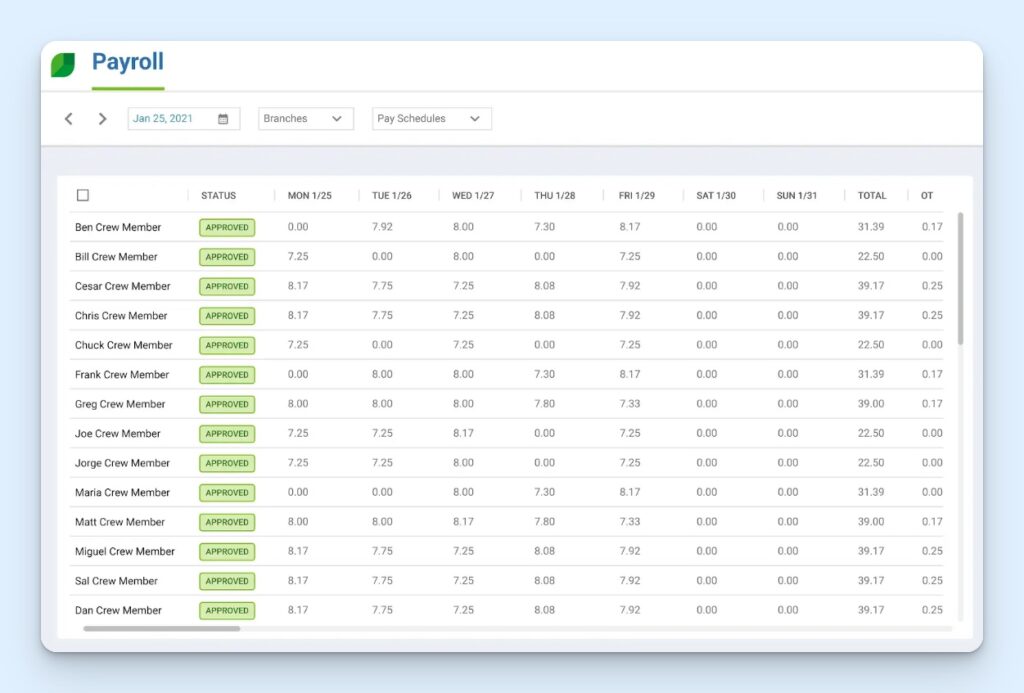
Task: Go to next pay week arrow
Action: pyautogui.click(x=102, y=119)
